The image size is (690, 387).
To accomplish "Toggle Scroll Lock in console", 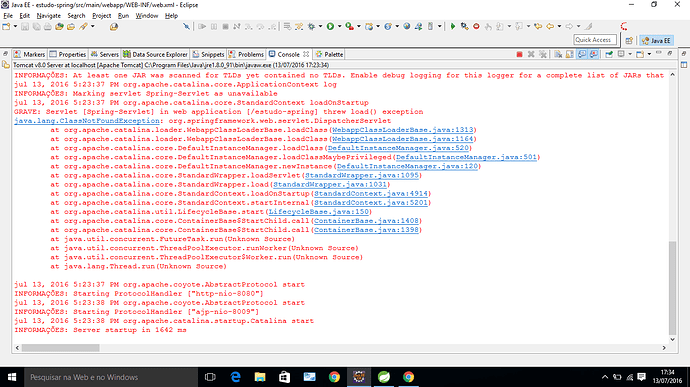I will [x=569, y=55].
